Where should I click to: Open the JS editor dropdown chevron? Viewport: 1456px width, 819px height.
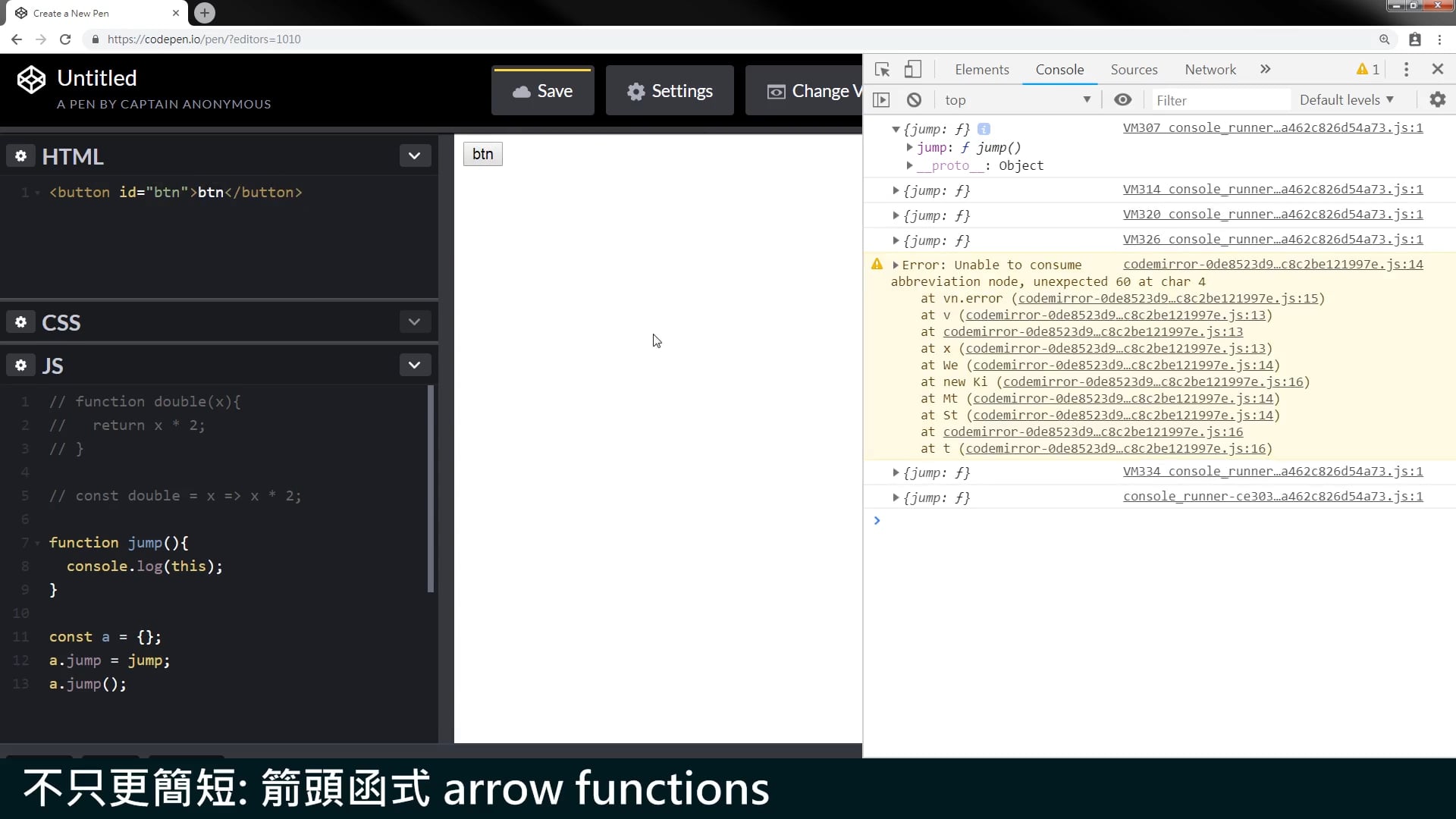pyautogui.click(x=414, y=365)
